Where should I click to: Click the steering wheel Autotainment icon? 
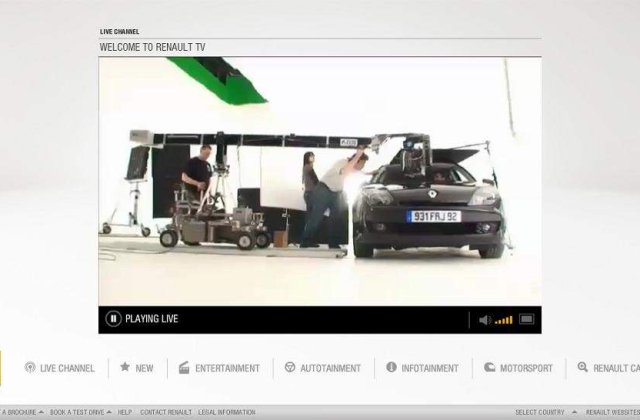(290, 367)
